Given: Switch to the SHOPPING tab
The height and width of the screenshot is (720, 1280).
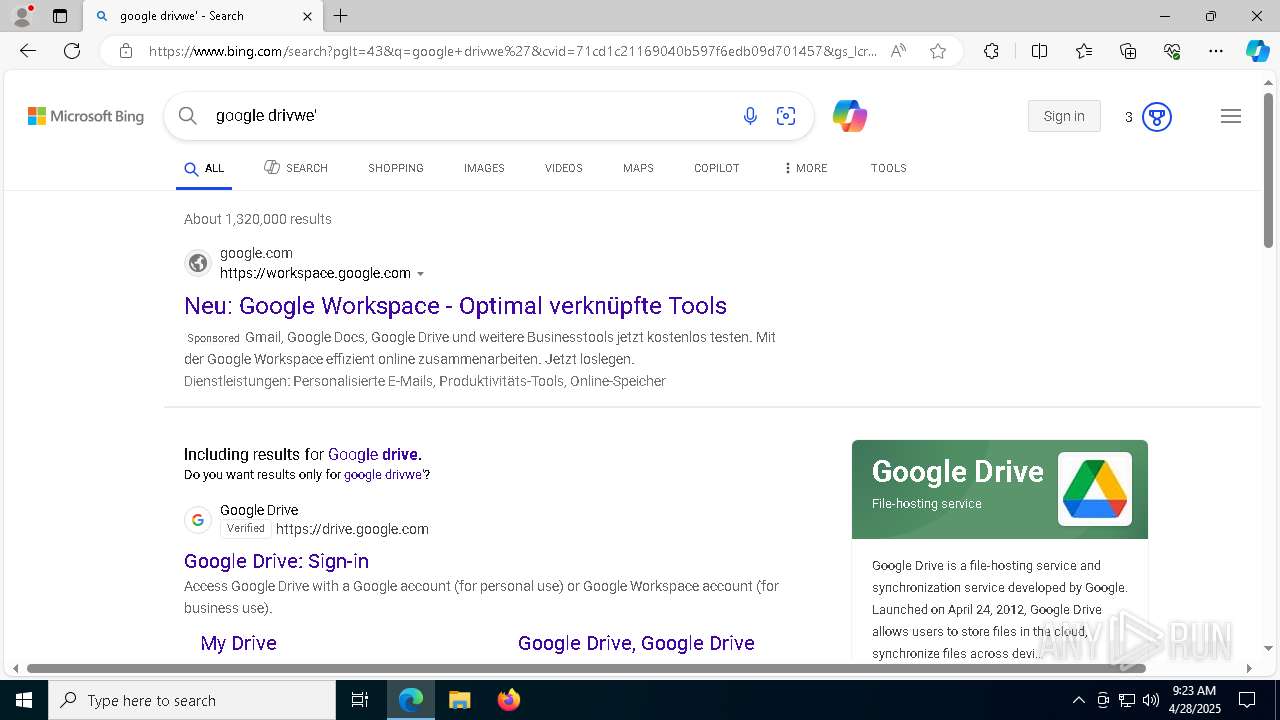Looking at the screenshot, I should tap(396, 168).
